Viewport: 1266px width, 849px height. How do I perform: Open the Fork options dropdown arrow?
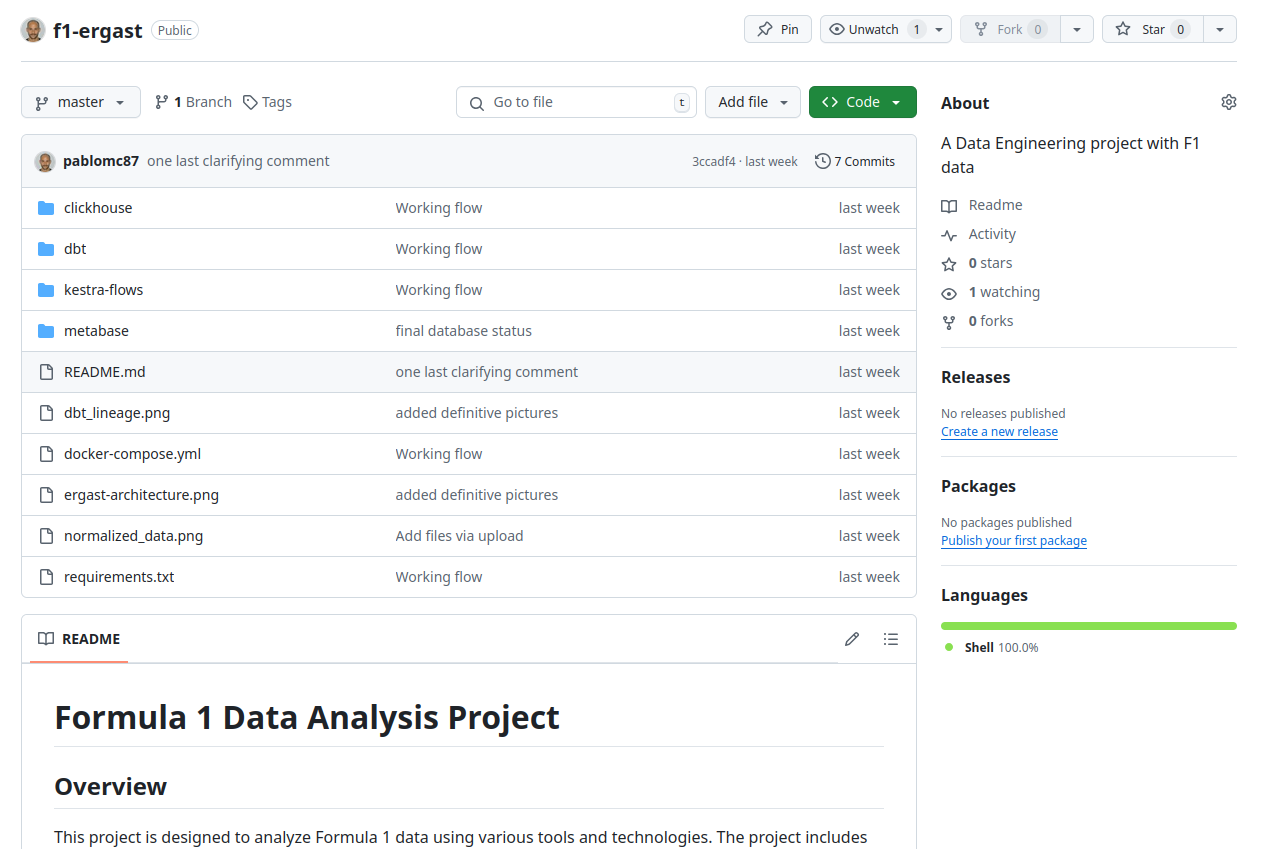click(x=1076, y=29)
